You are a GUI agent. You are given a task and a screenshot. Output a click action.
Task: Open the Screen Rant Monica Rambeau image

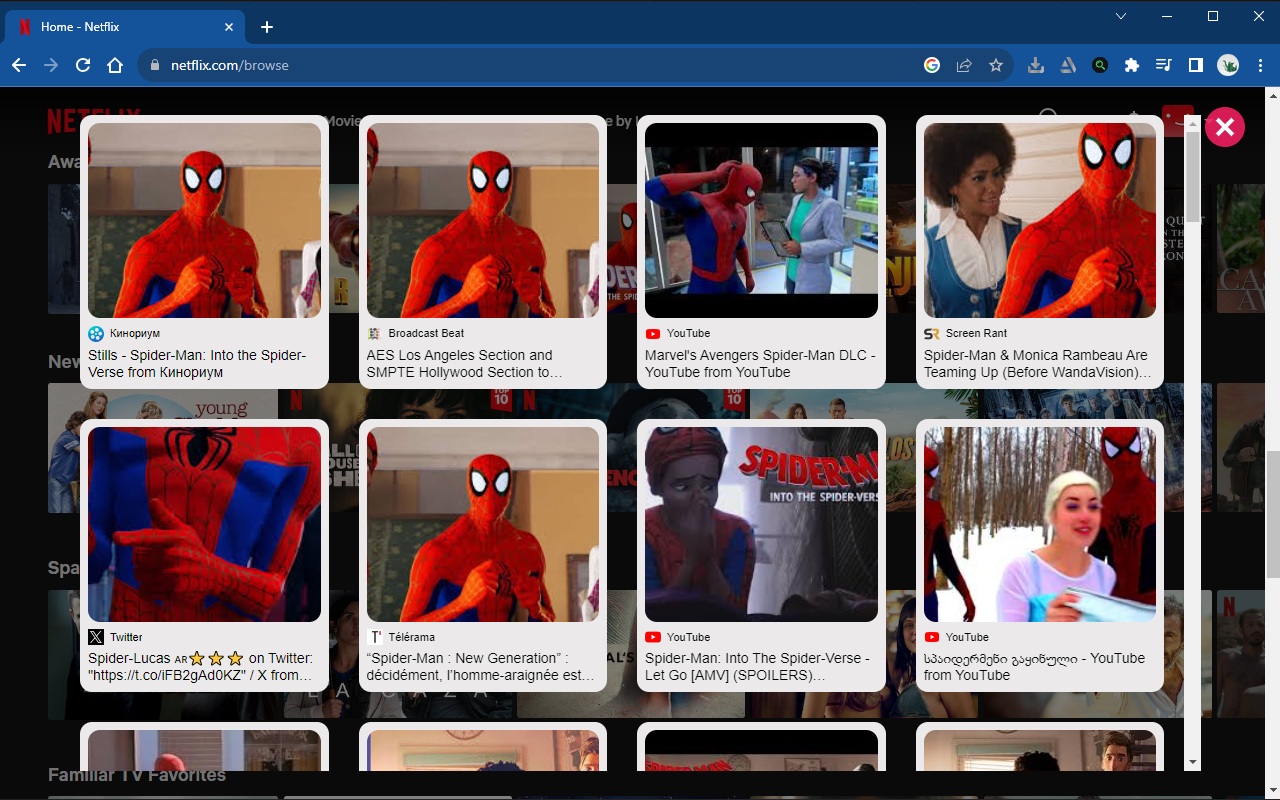point(1040,220)
